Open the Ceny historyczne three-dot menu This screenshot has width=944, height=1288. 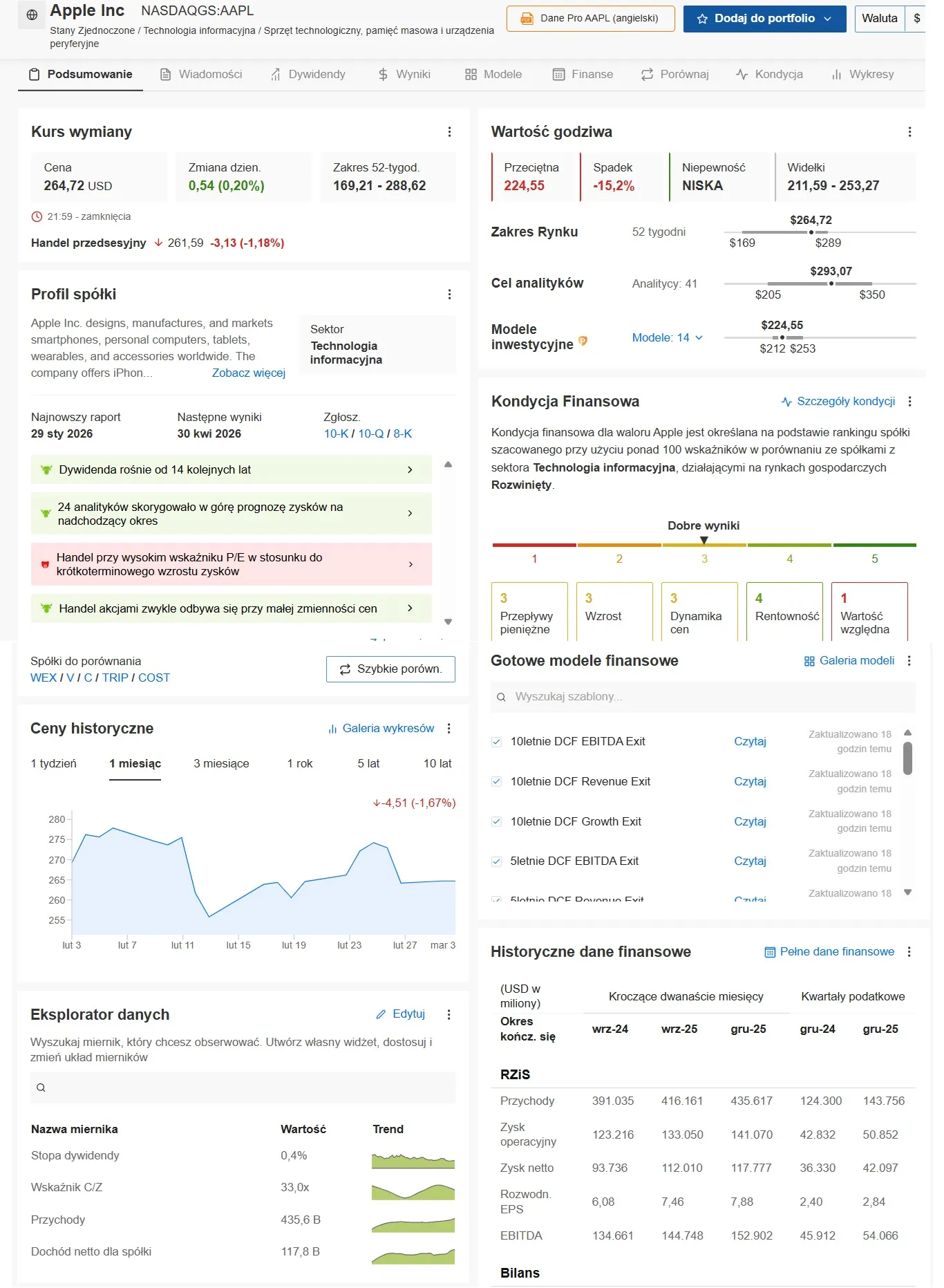pos(449,729)
